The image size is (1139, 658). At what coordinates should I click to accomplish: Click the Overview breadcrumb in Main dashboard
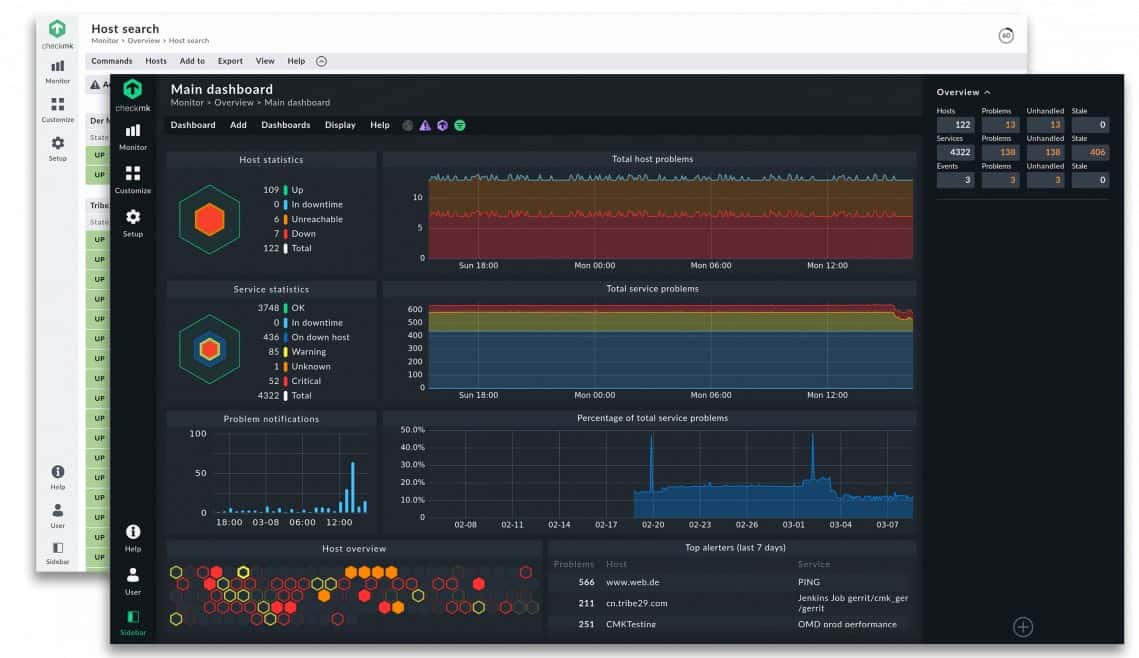[234, 102]
